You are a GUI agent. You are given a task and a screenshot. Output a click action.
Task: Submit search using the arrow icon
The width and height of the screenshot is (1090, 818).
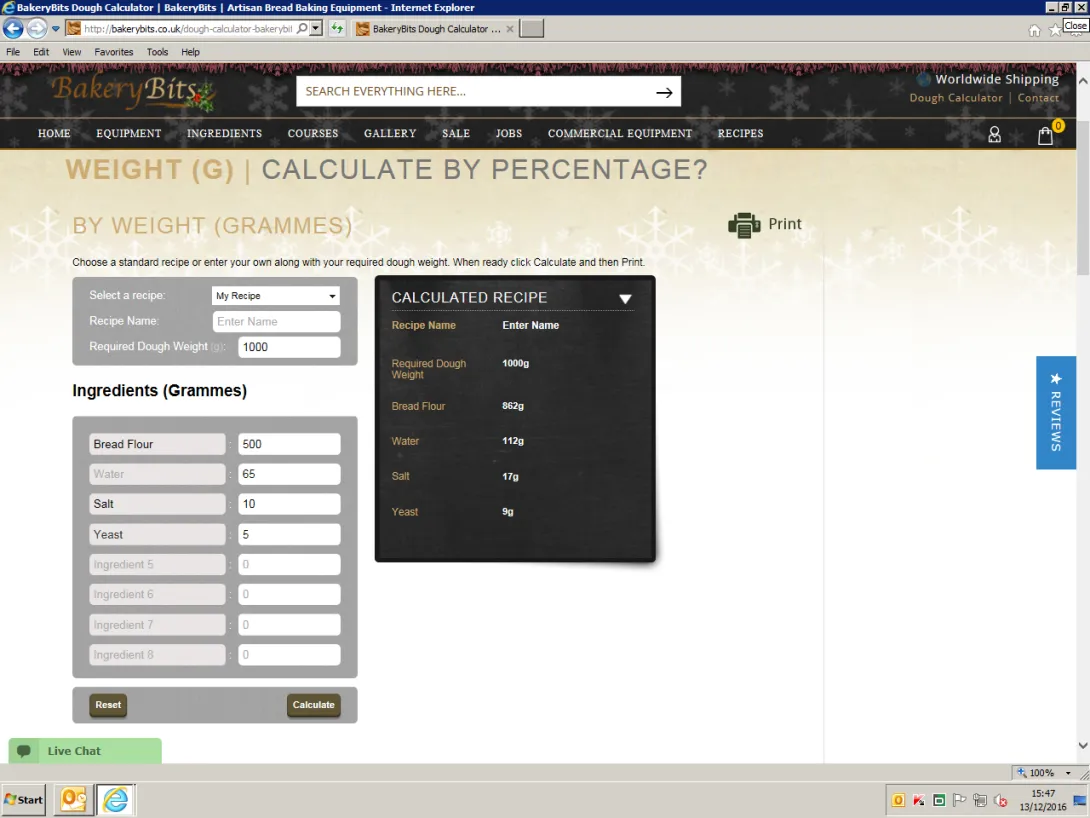tap(664, 92)
